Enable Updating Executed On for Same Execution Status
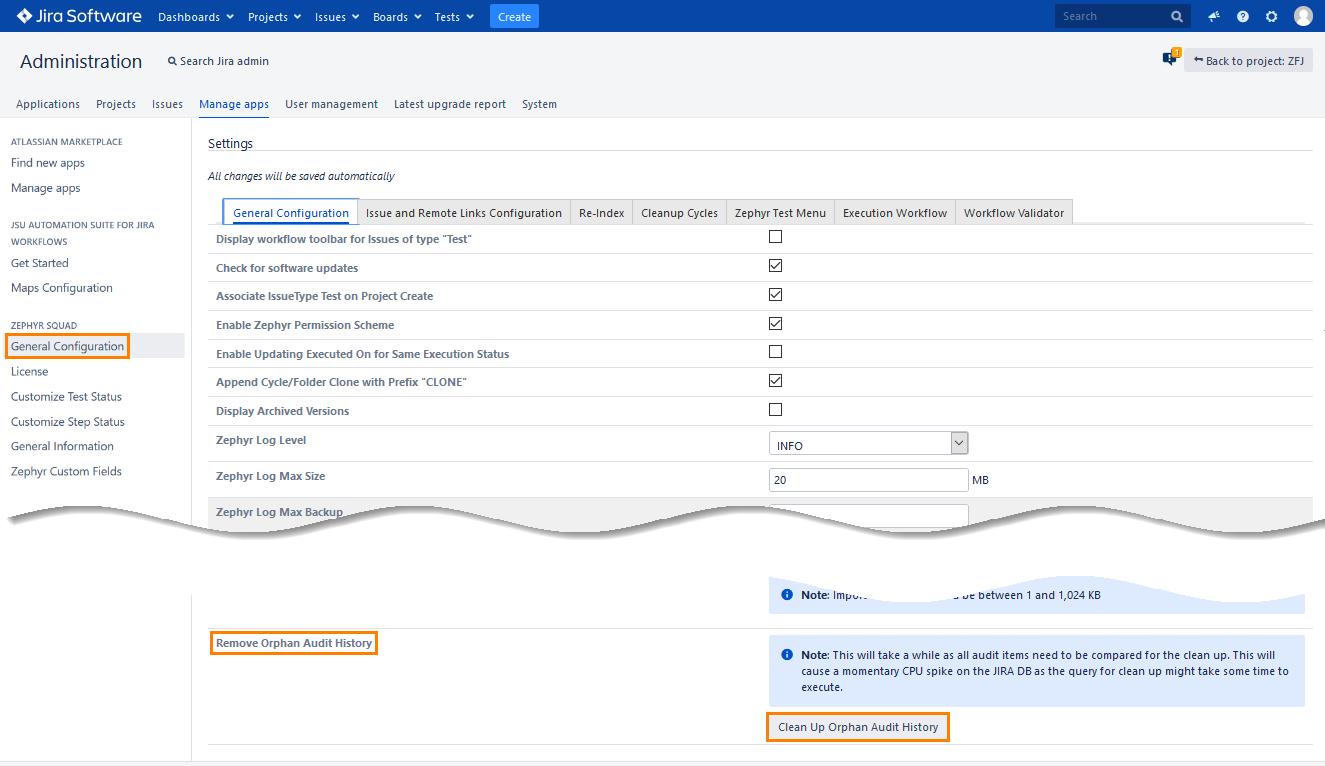1325x766 pixels. coord(775,352)
